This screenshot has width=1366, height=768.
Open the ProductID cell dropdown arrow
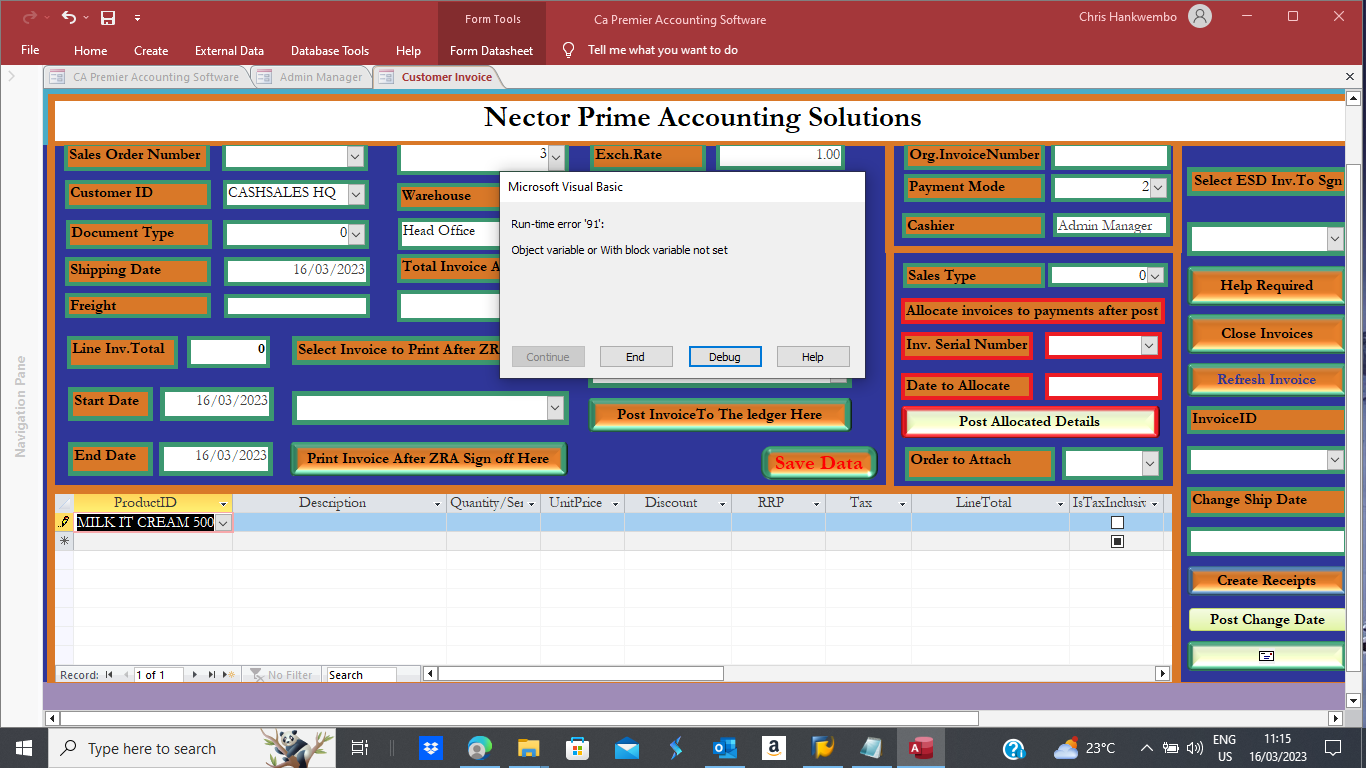click(x=223, y=523)
